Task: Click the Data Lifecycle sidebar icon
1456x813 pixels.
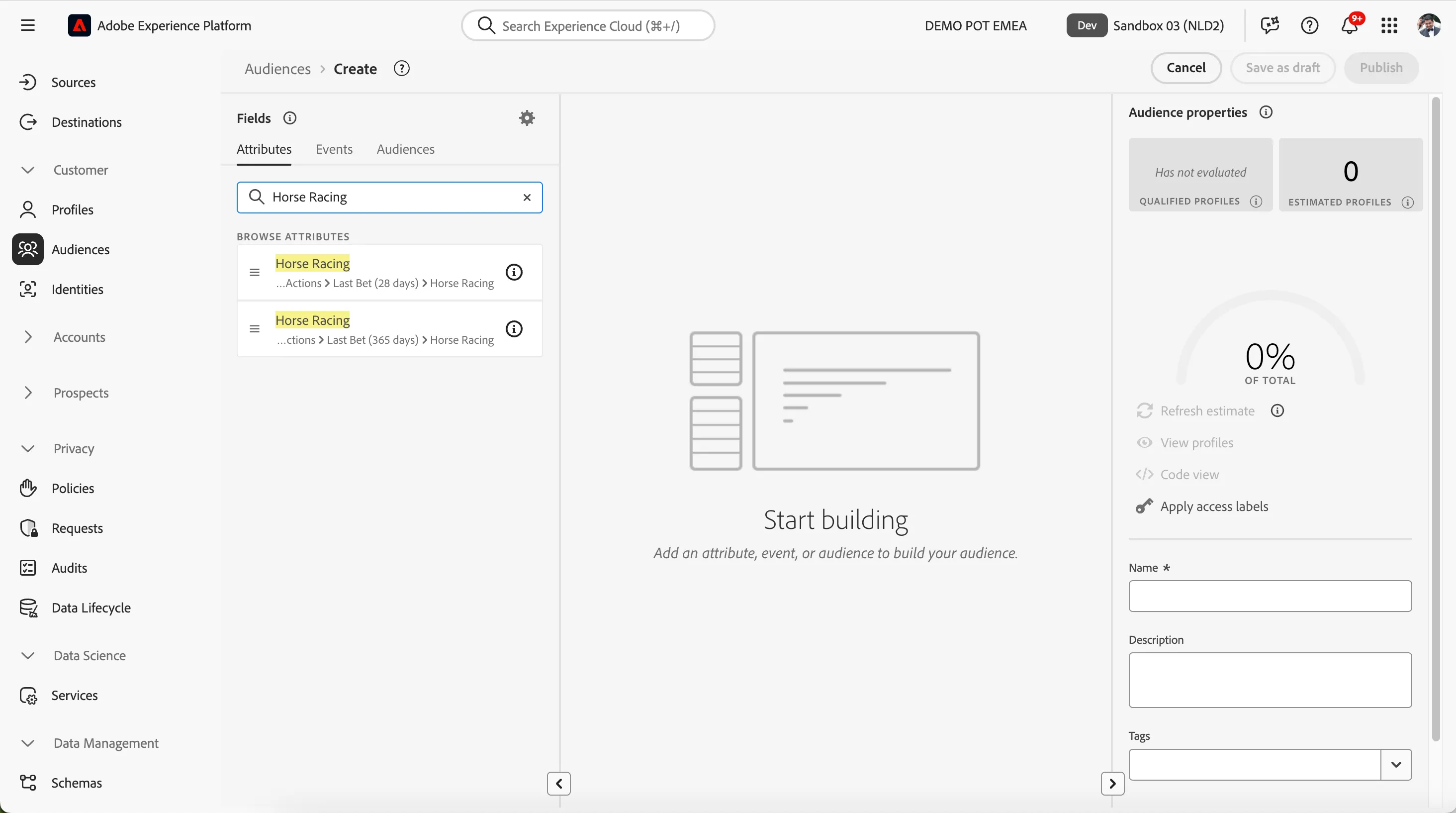Action: 28,608
